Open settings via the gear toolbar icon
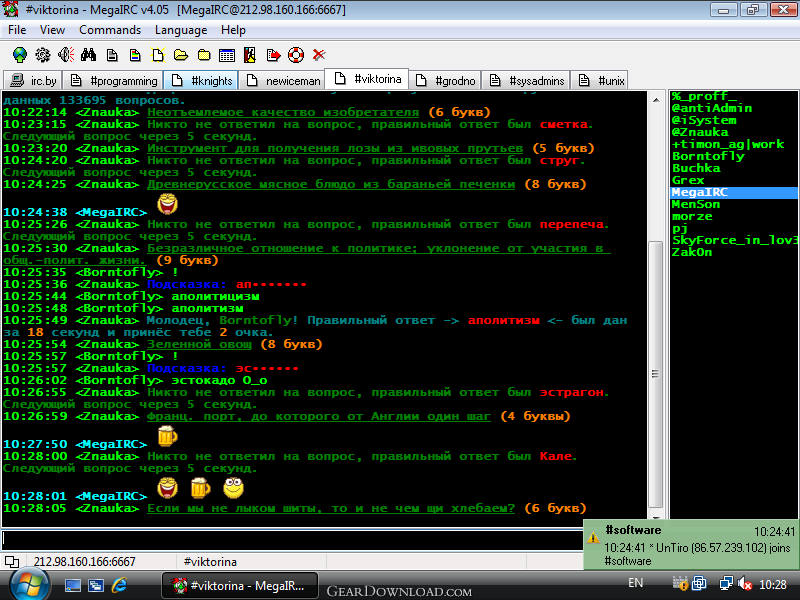Screen dimensions: 800x600 43,55
